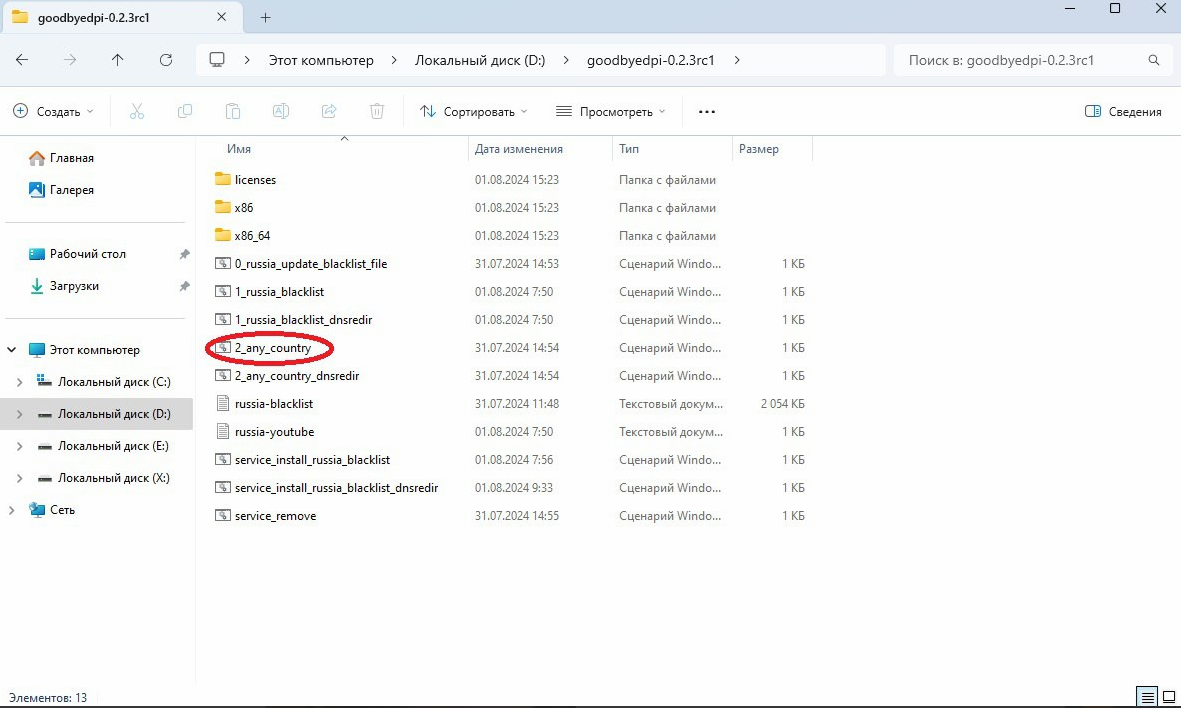This screenshot has height=708, width=1181.
Task: Click the x86_64 folder icon
Action: [x=222, y=235]
